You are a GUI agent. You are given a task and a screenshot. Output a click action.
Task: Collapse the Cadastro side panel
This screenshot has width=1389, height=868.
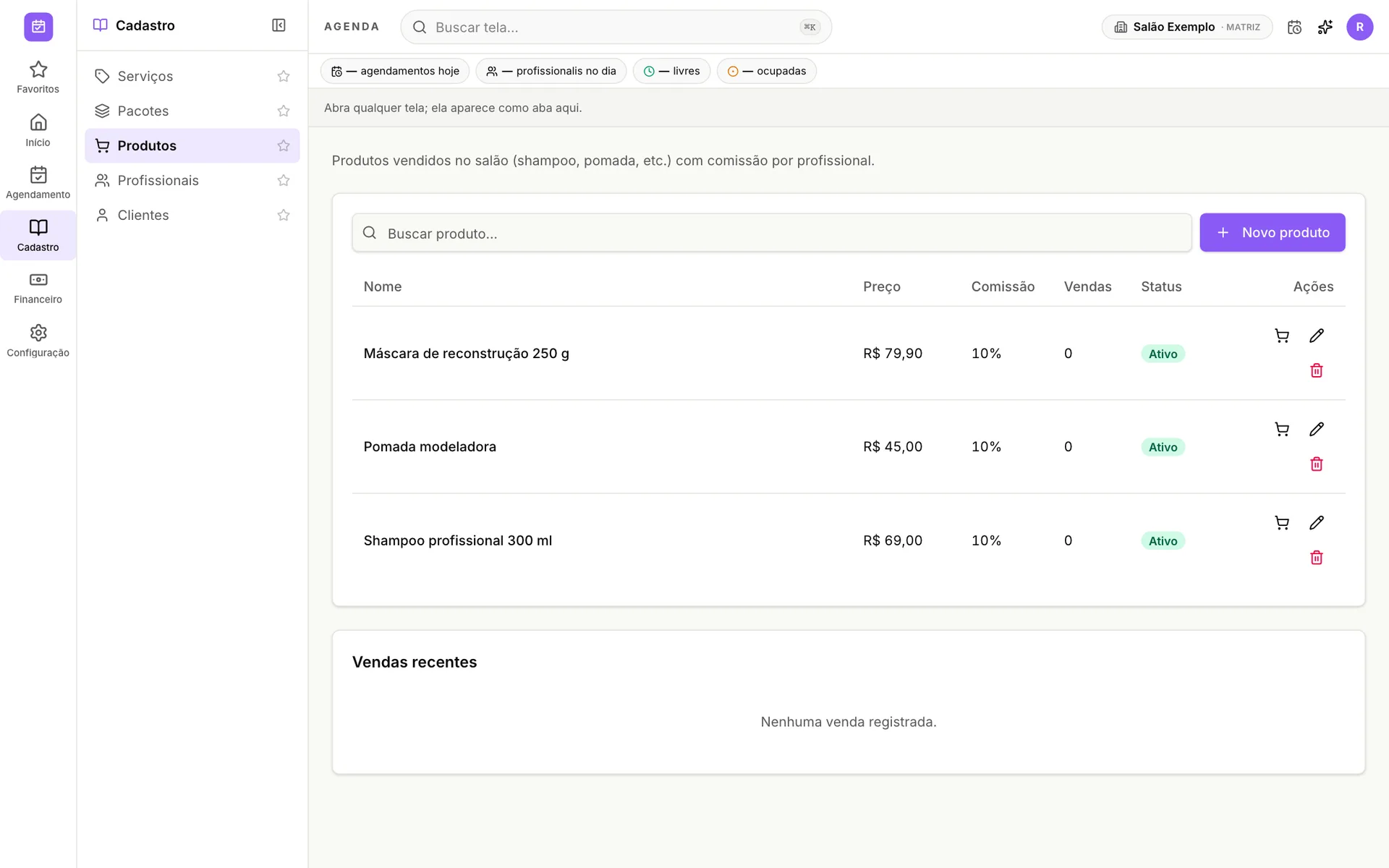pos(279,25)
